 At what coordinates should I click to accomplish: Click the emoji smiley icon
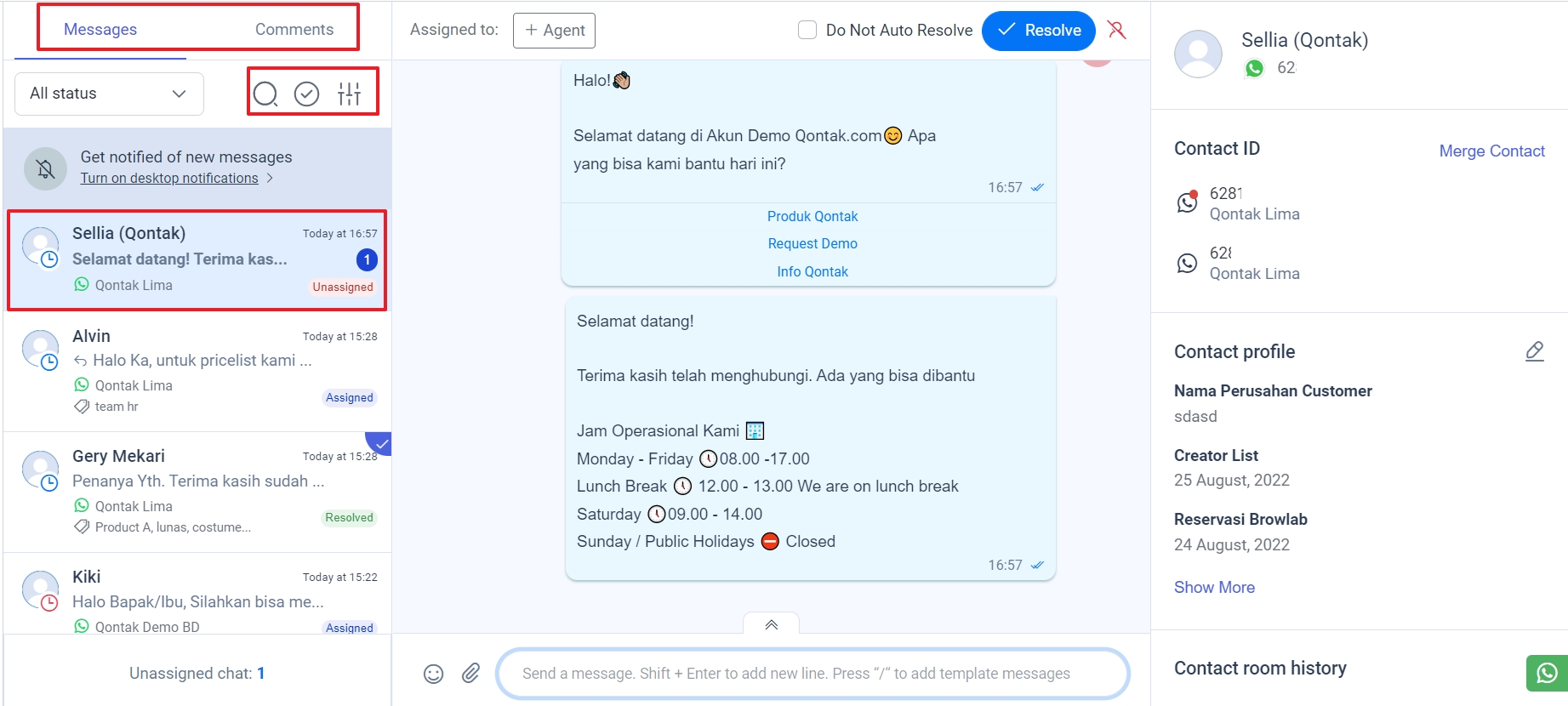(434, 674)
